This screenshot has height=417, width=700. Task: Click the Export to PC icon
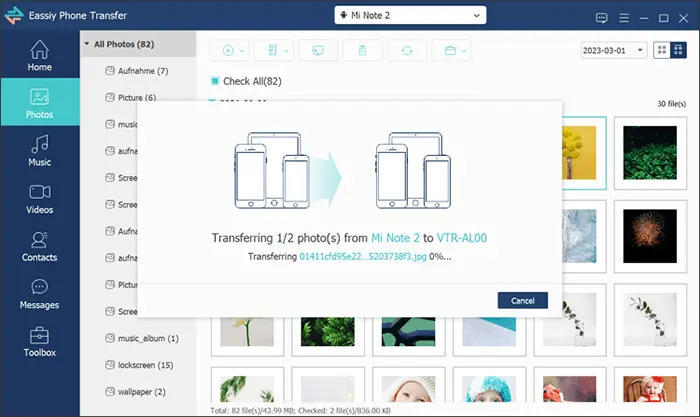tap(318, 50)
